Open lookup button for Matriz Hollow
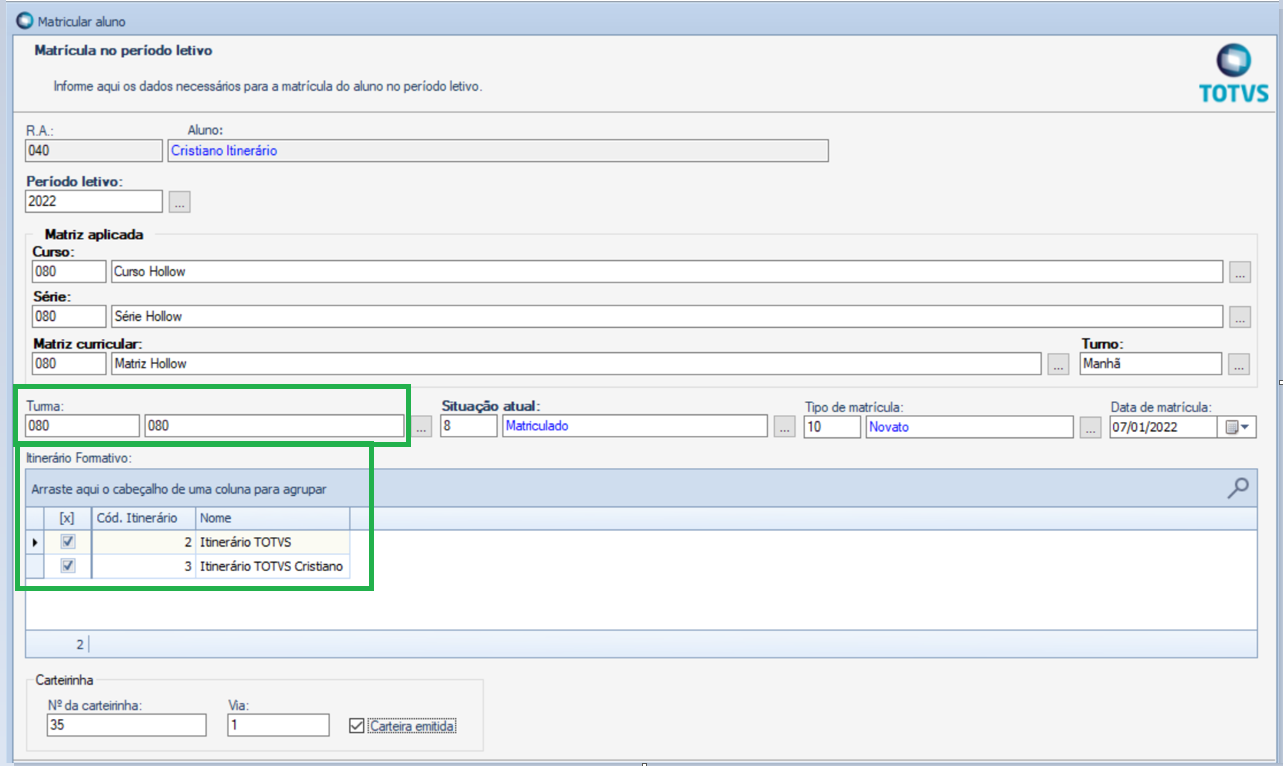The image size is (1283, 766). tap(1059, 364)
